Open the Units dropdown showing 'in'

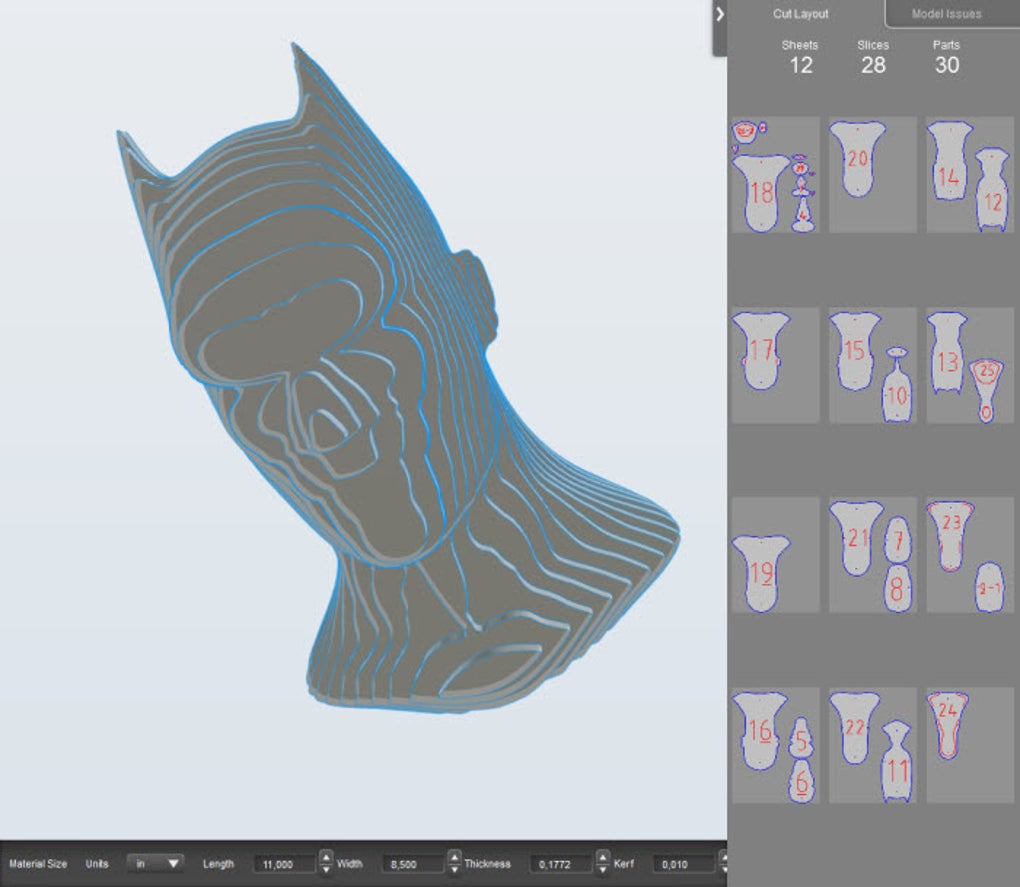[155, 864]
